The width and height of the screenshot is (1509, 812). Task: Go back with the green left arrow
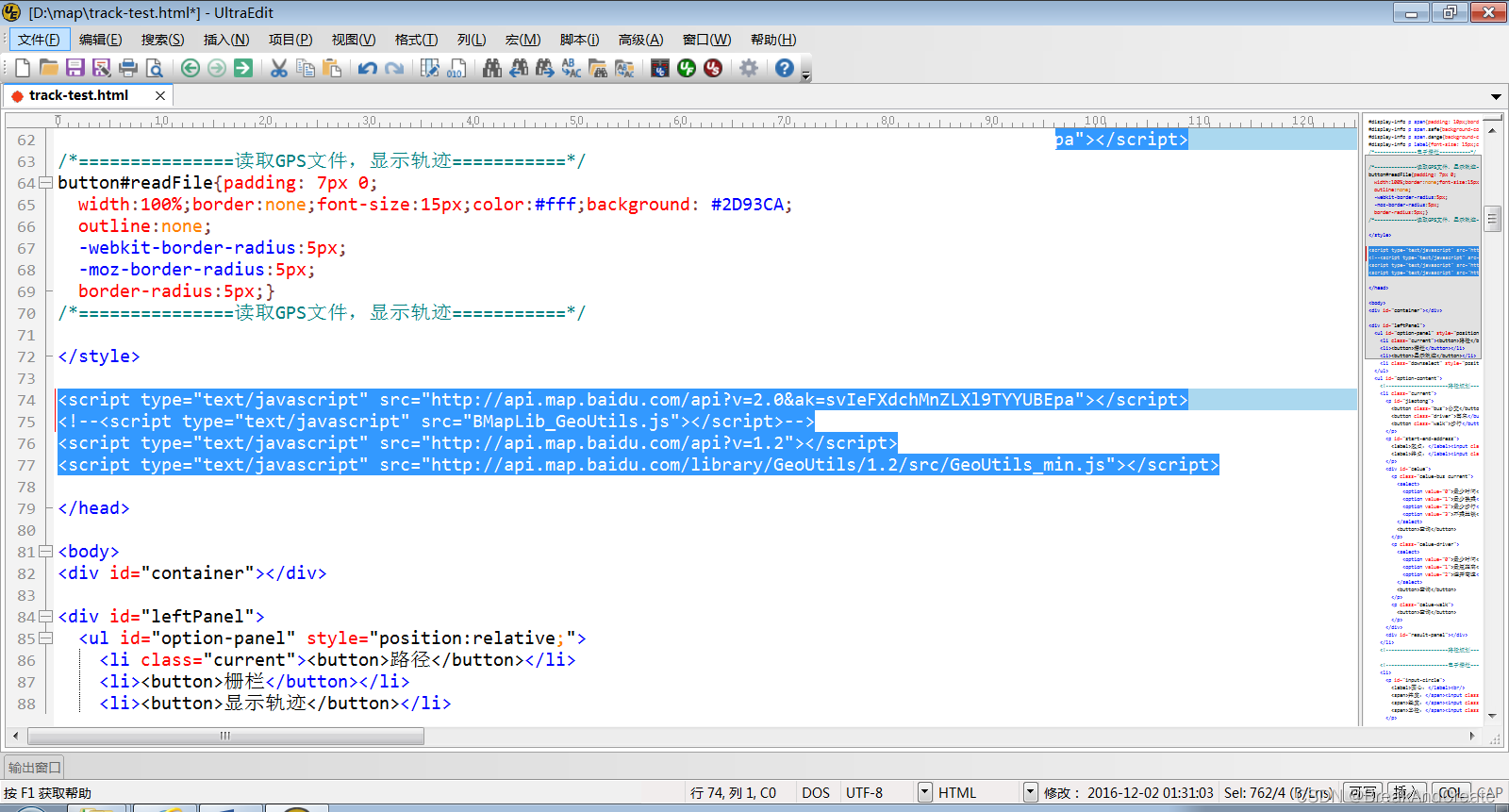tap(191, 68)
